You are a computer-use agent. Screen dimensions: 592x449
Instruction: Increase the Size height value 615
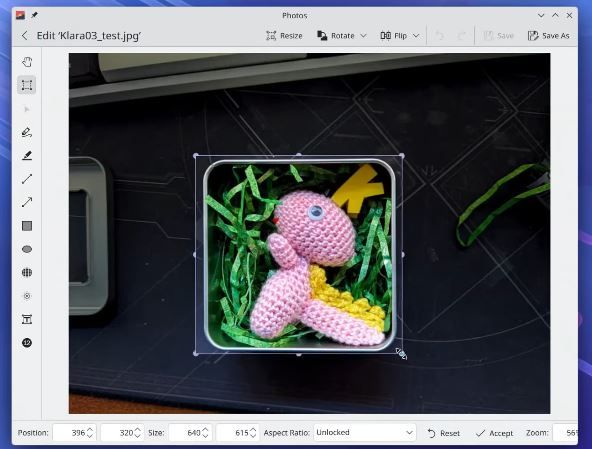(253, 430)
